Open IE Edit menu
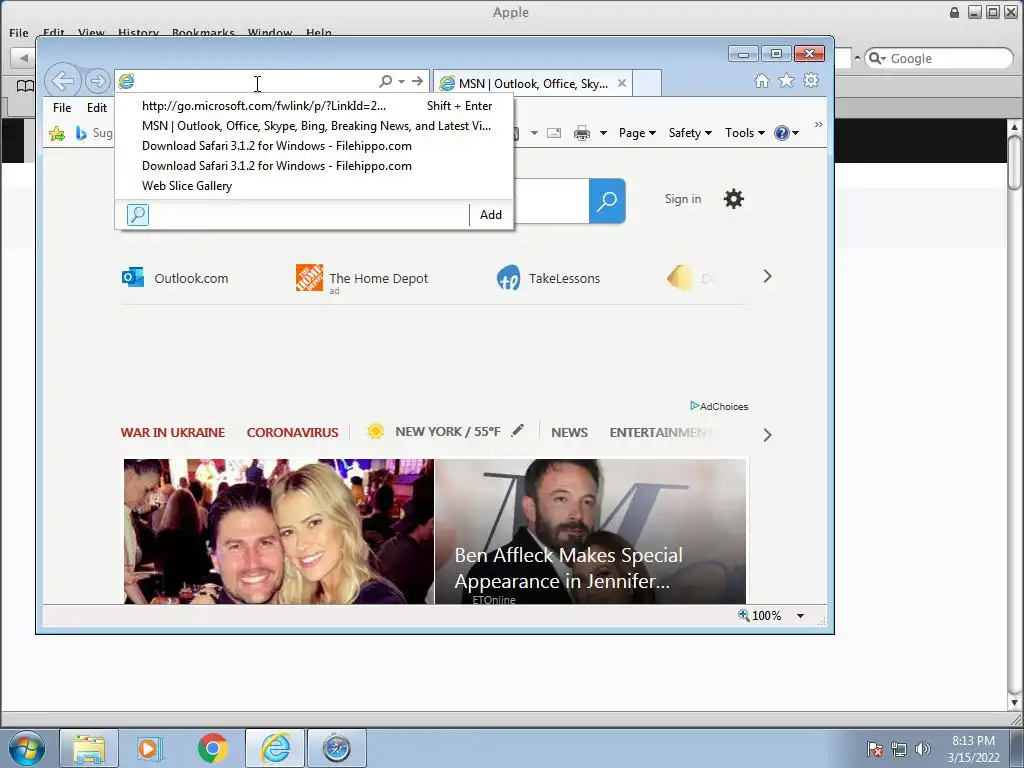The width and height of the screenshot is (1024, 768). tap(97, 108)
